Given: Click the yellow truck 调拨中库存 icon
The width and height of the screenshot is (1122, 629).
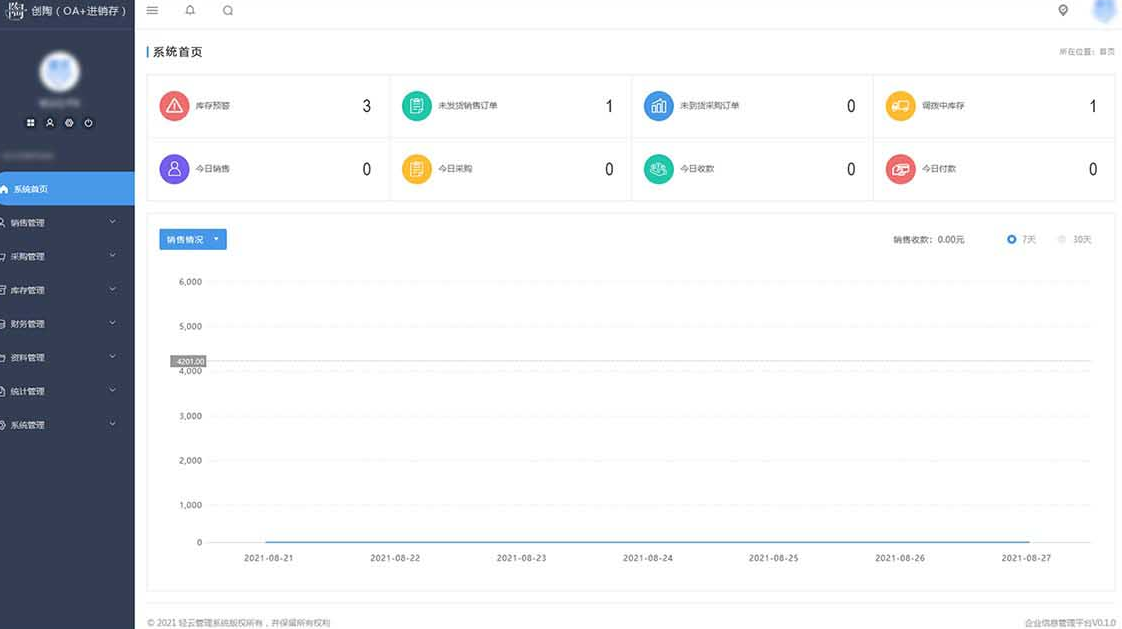Looking at the screenshot, I should pos(900,106).
